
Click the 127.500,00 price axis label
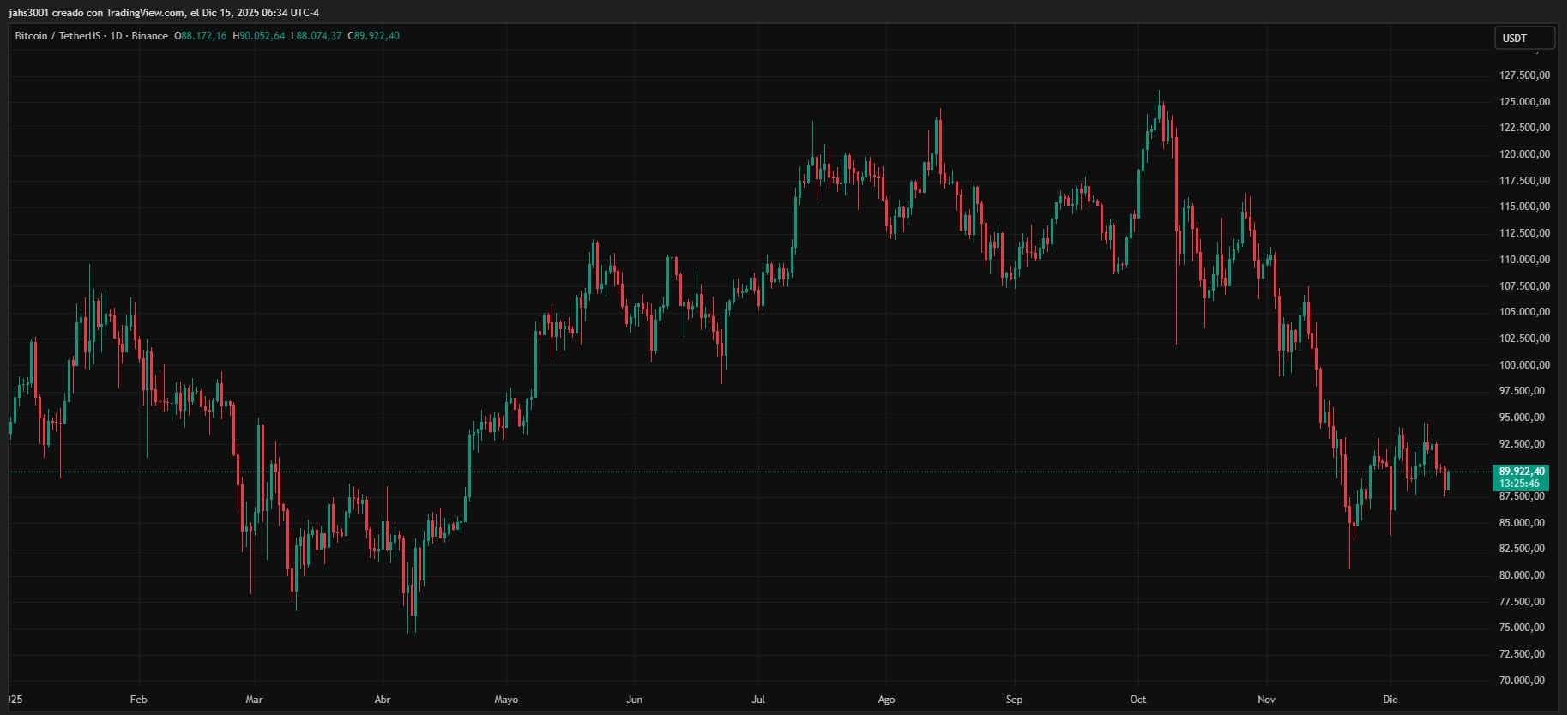pos(1524,75)
